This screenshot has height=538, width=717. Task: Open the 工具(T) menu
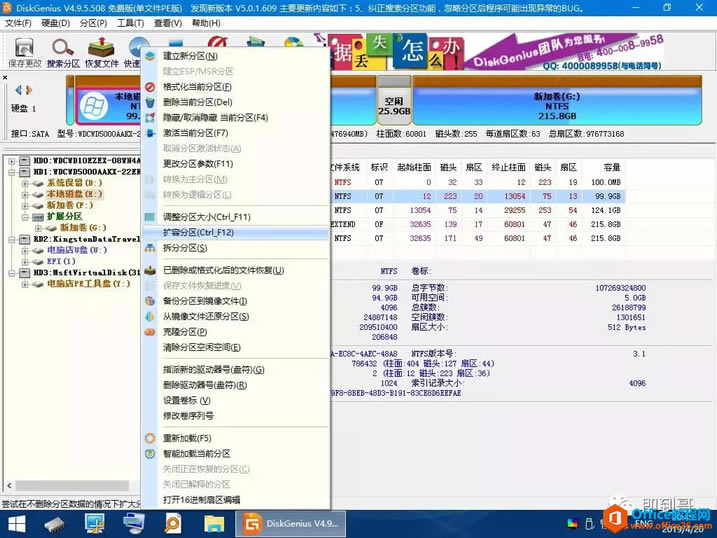[x=130, y=23]
